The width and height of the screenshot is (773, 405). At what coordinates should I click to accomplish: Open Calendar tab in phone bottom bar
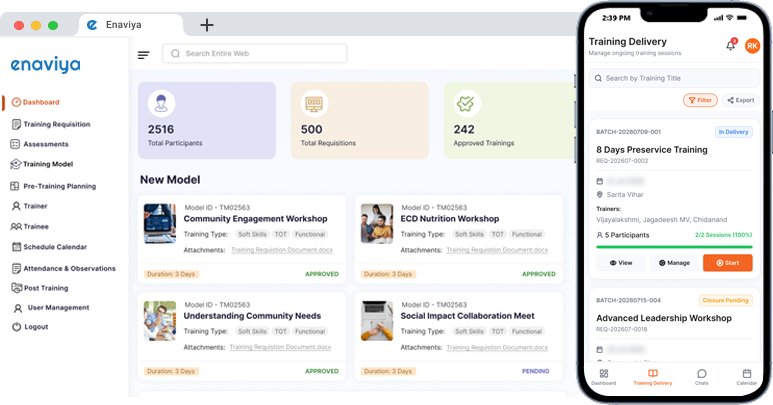point(746,377)
